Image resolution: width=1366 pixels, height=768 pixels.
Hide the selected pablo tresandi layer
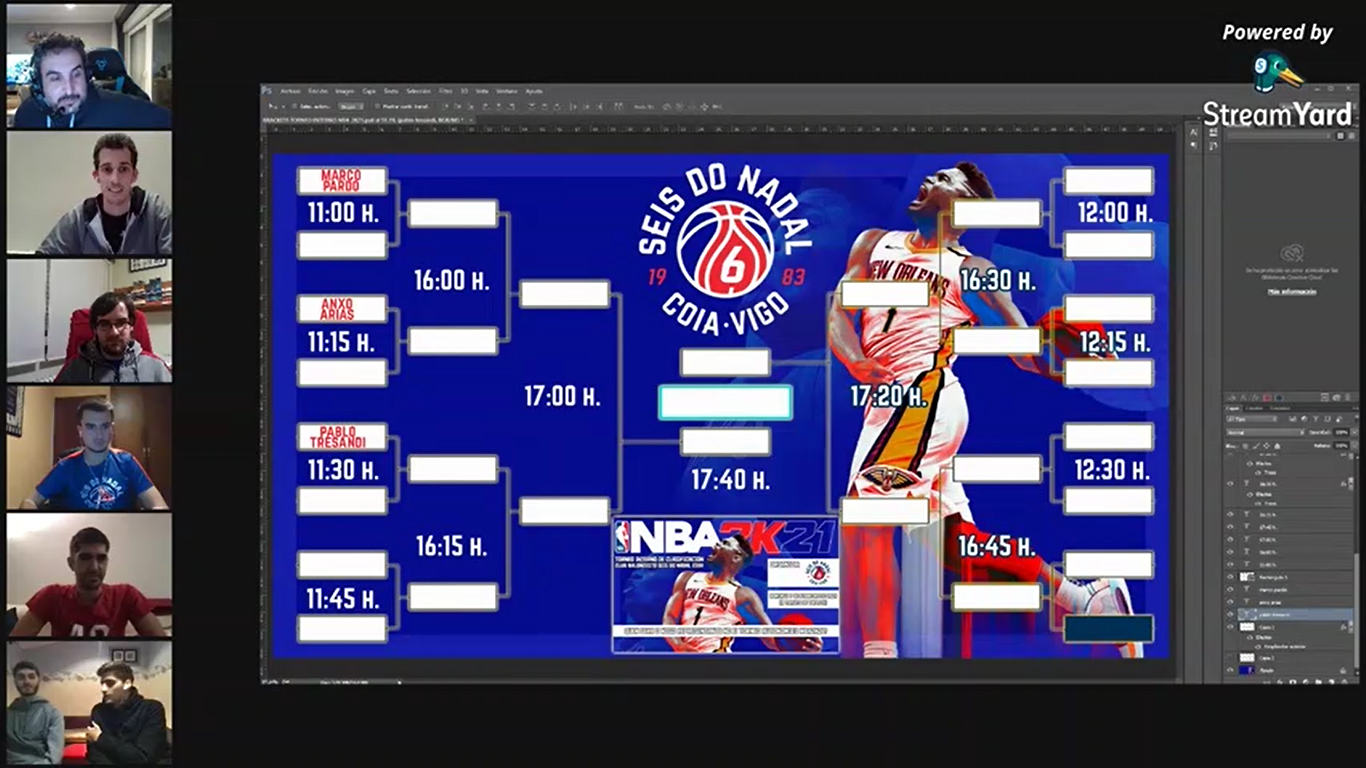click(1230, 614)
